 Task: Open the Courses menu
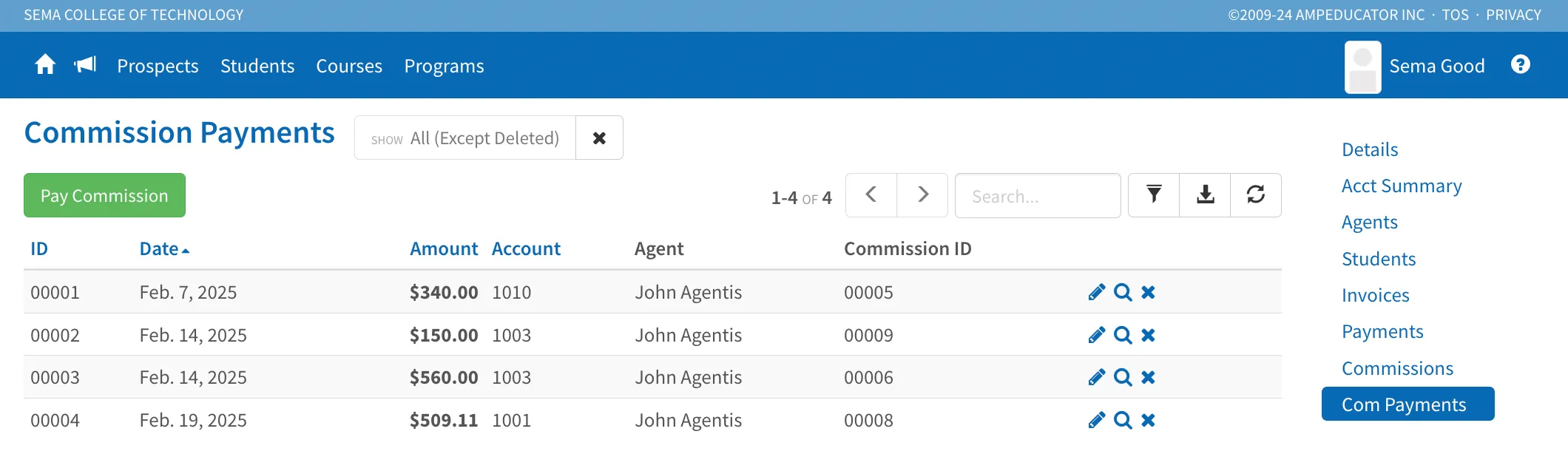(349, 66)
